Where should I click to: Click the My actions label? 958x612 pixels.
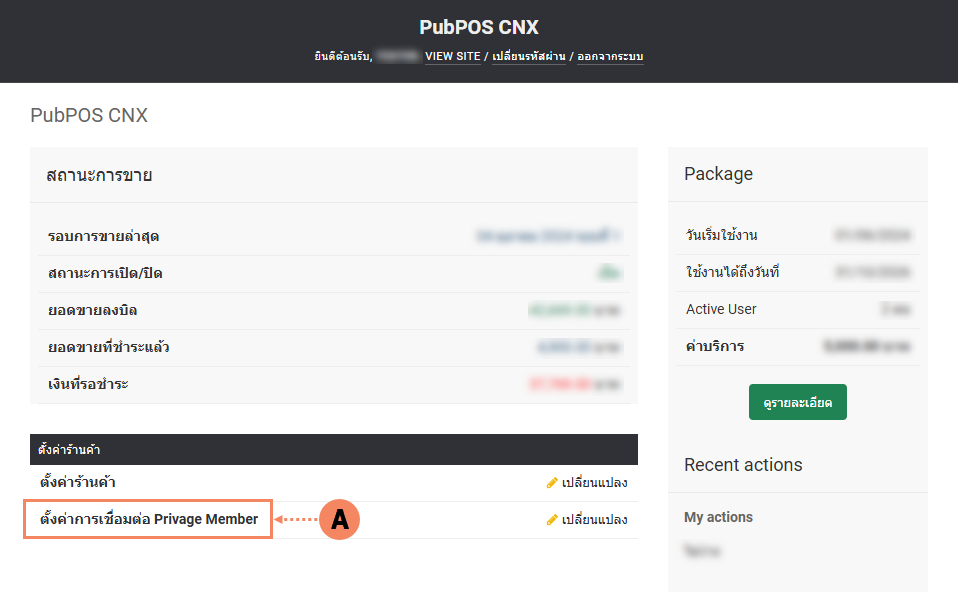(x=718, y=517)
